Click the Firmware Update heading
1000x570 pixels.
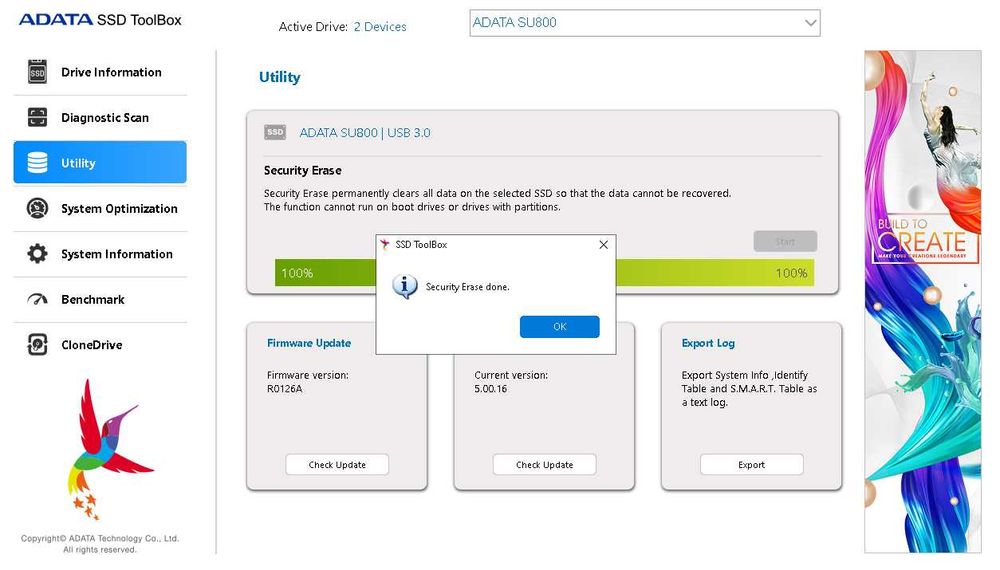point(309,343)
